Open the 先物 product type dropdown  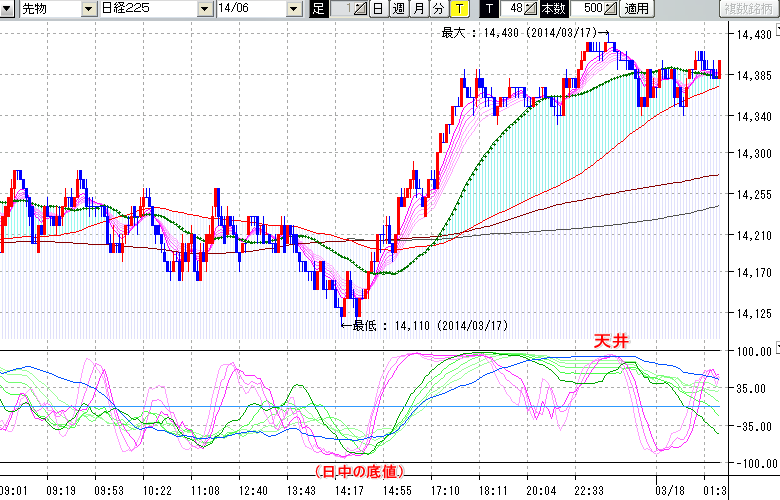tap(90, 9)
